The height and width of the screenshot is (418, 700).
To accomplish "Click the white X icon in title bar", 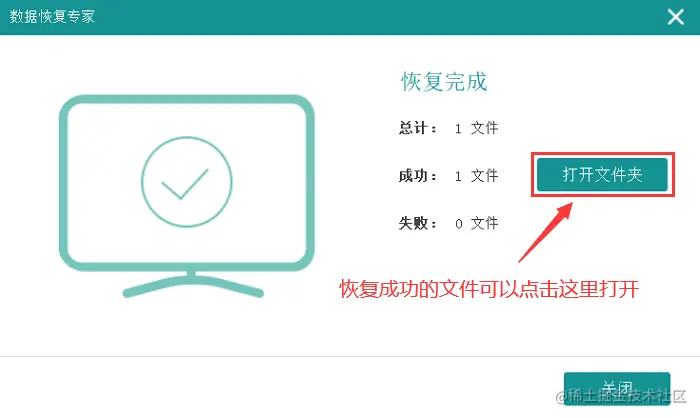I will tap(675, 17).
